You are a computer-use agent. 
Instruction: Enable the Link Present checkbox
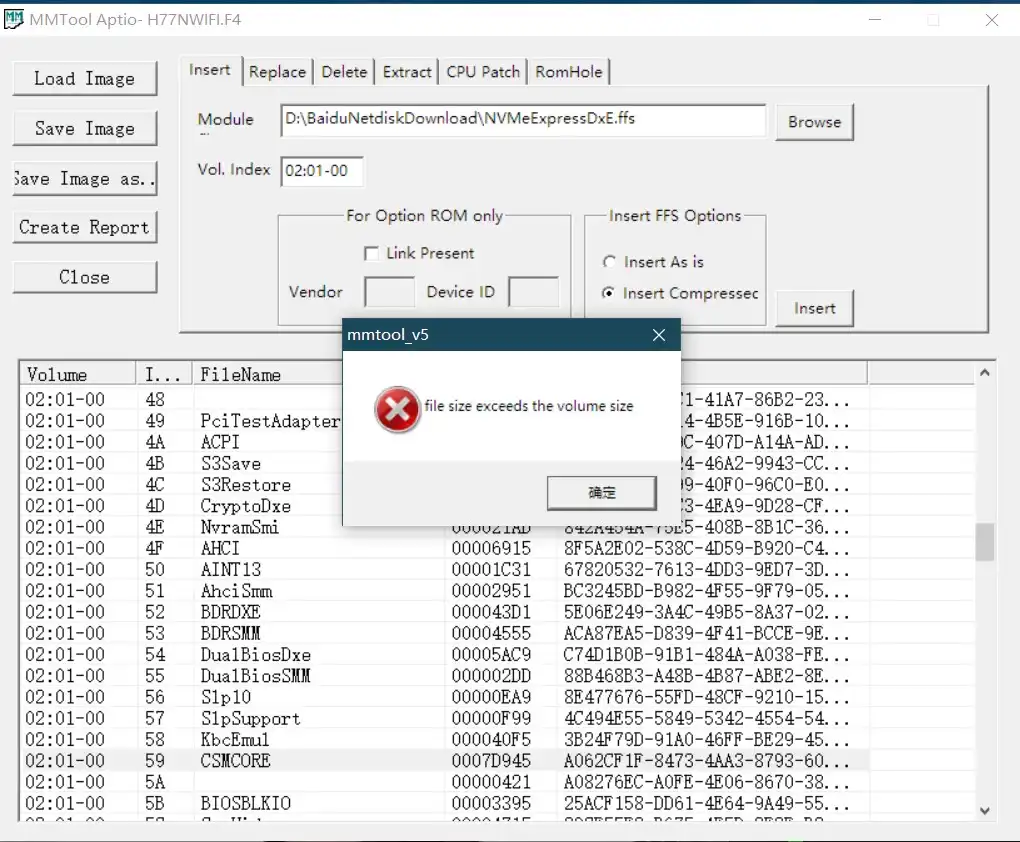click(371, 253)
